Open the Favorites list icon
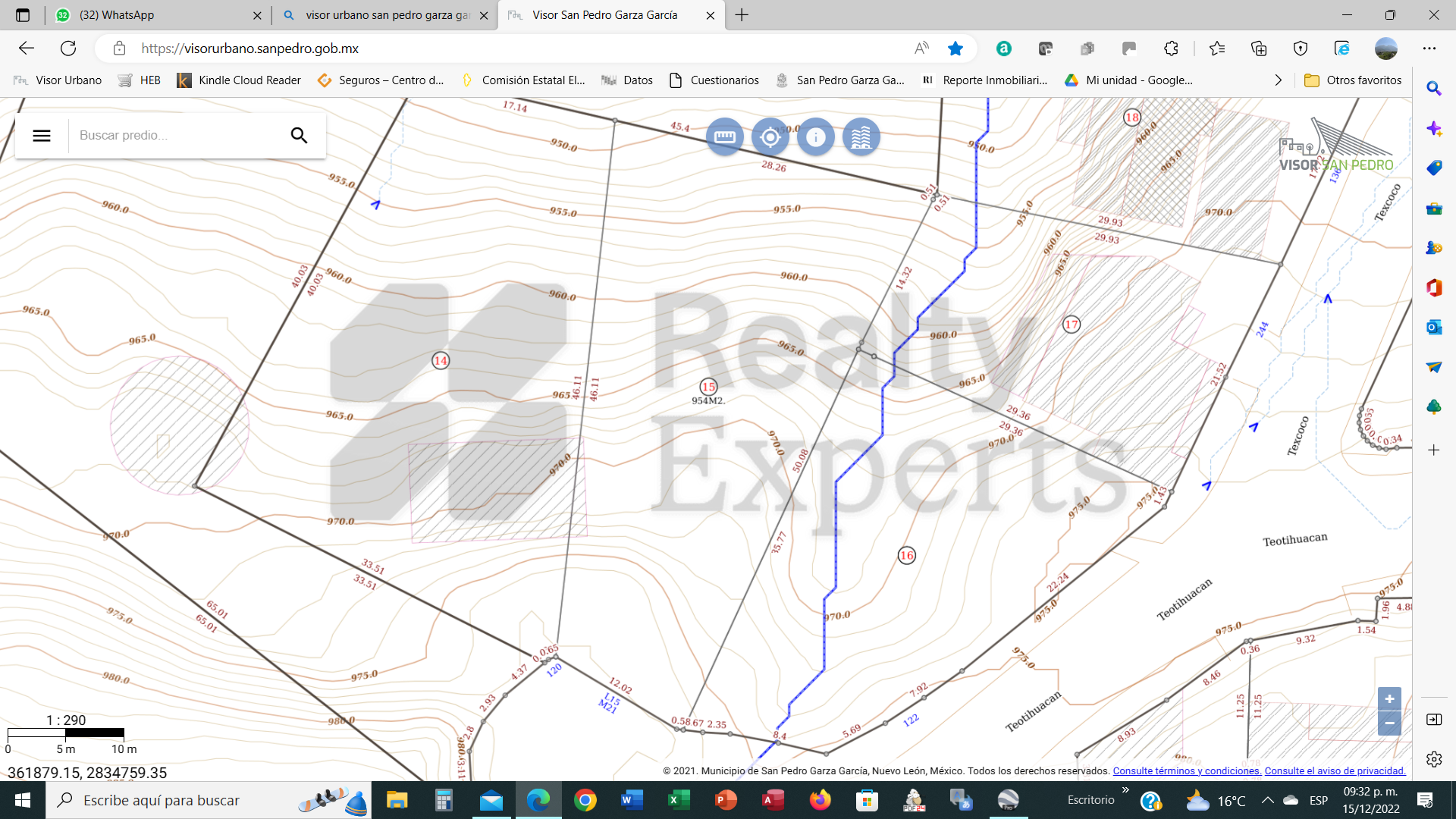The height and width of the screenshot is (819, 1456). [1217, 49]
